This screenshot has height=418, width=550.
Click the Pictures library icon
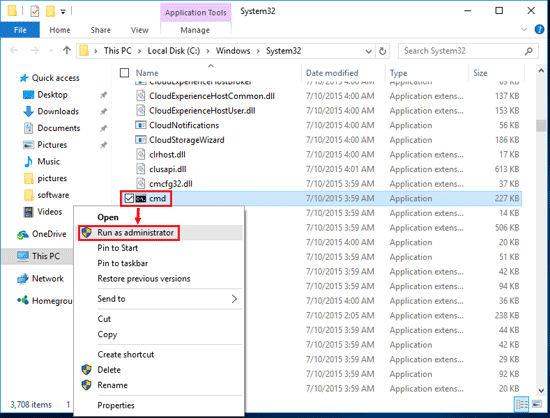(28, 145)
